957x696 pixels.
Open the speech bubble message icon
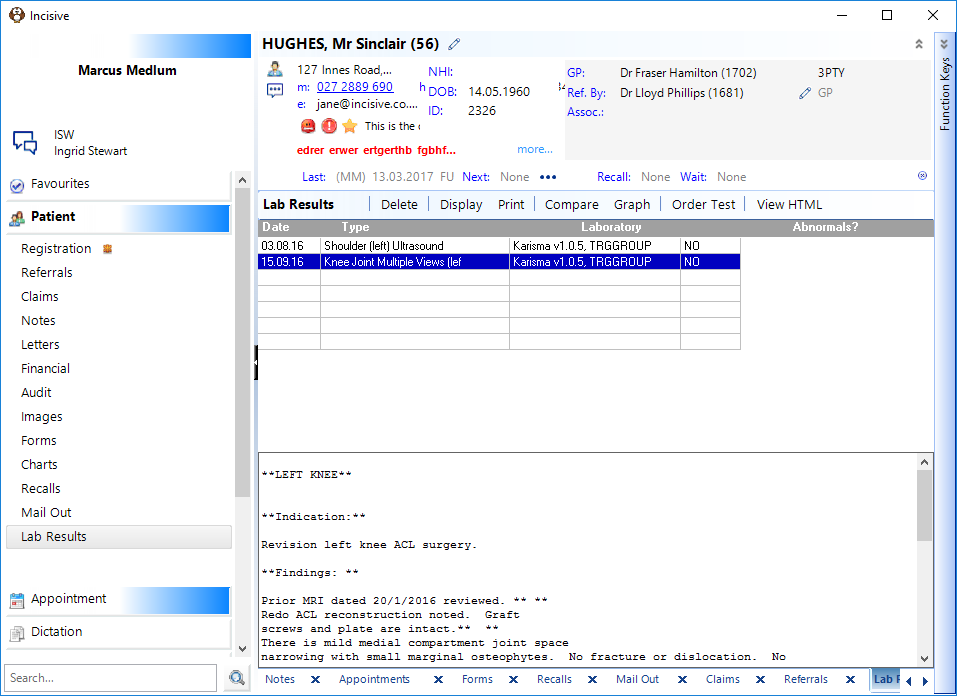coord(275,91)
